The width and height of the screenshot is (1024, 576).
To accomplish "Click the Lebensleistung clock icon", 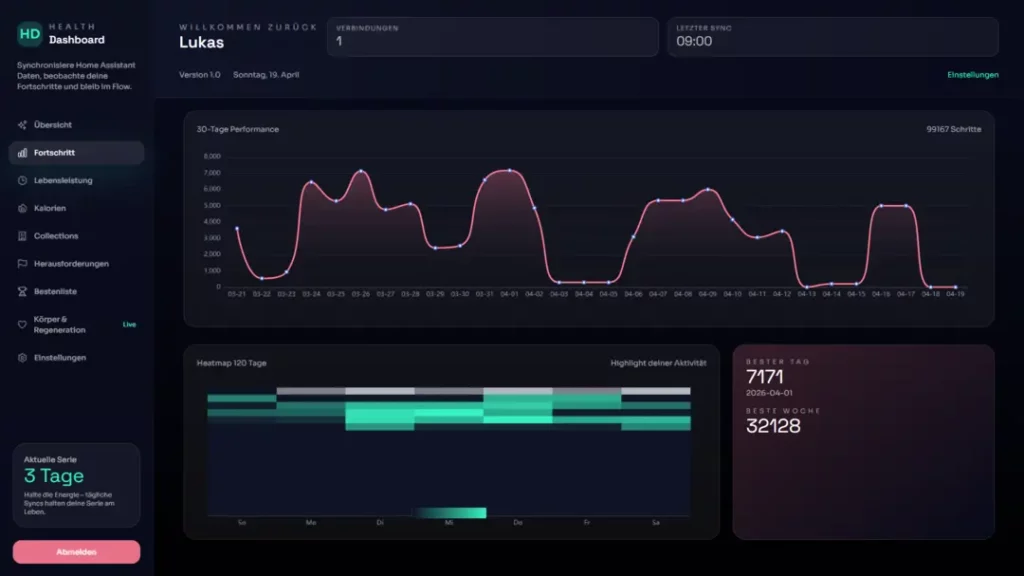I will pyautogui.click(x=22, y=180).
